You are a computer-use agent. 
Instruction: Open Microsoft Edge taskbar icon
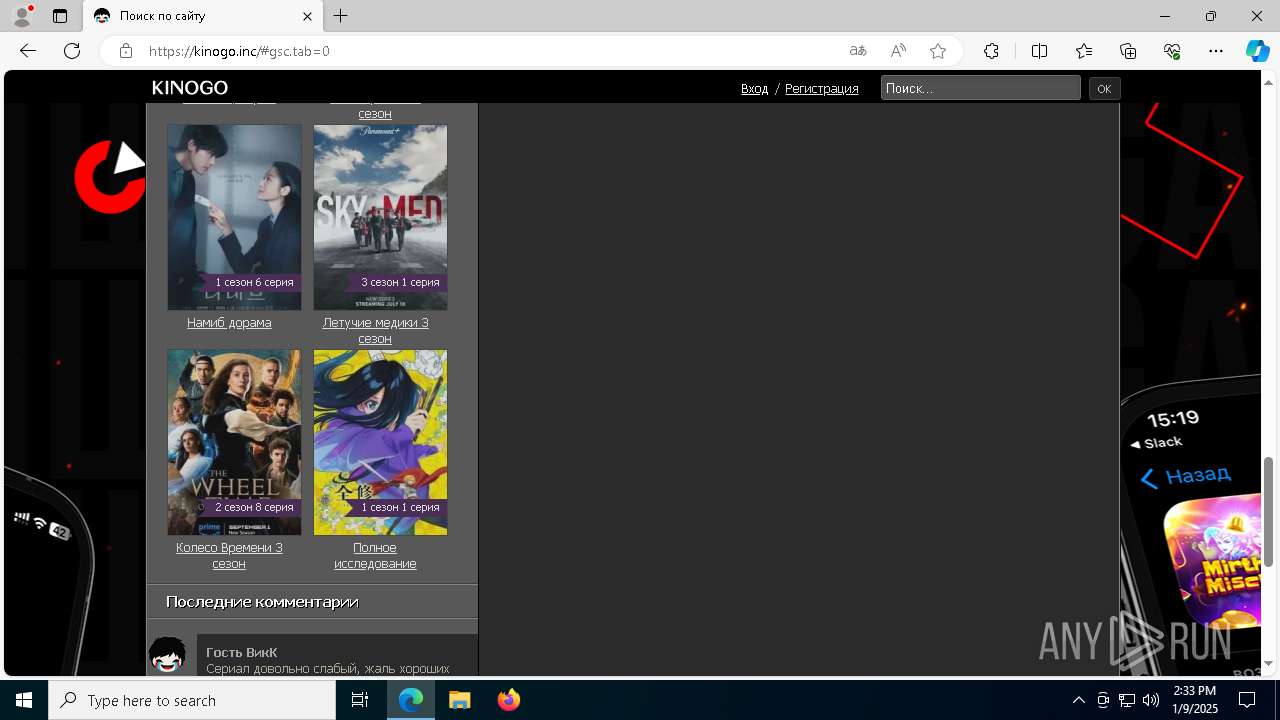[411, 700]
